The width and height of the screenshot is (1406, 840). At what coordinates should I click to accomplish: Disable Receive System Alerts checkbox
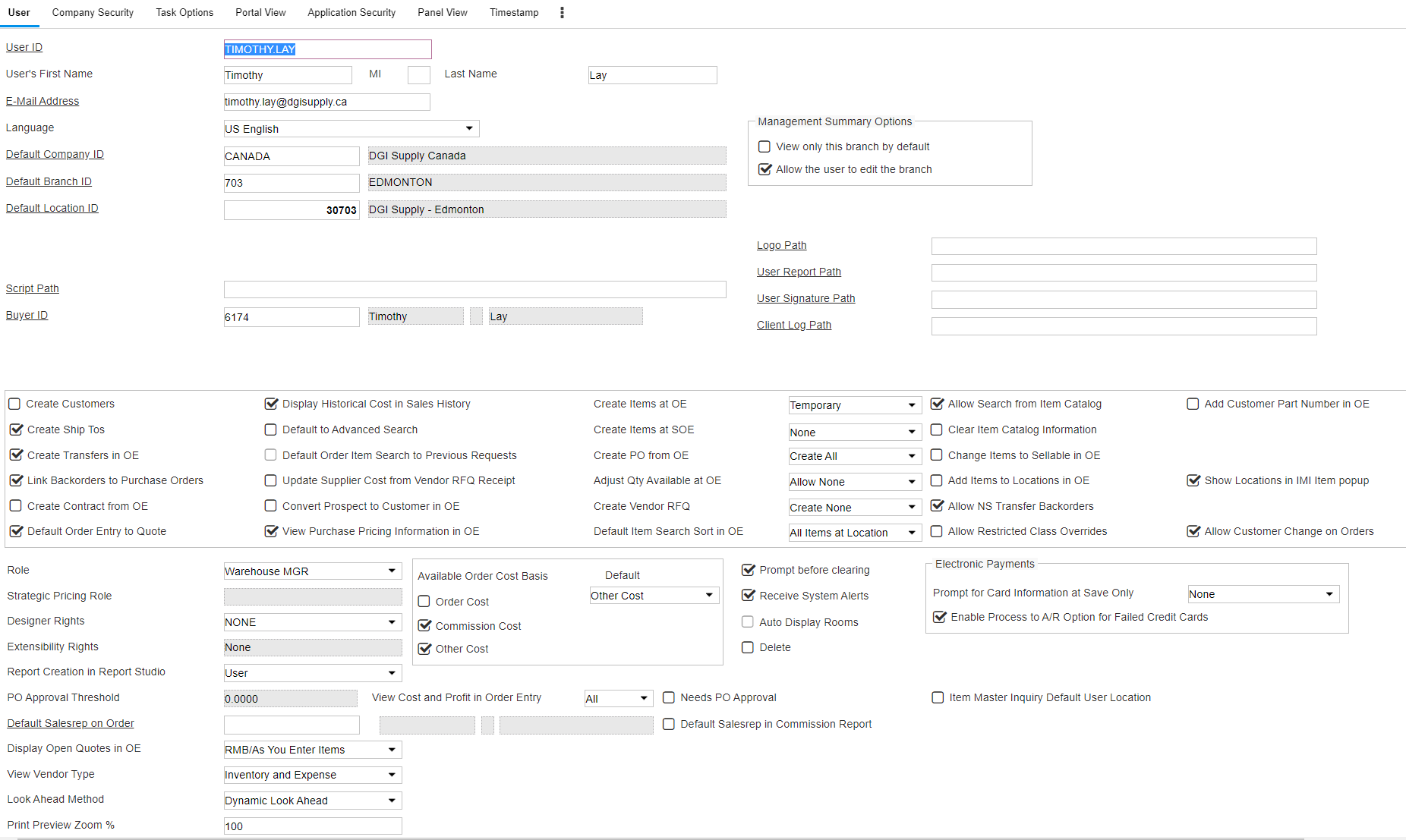click(749, 596)
